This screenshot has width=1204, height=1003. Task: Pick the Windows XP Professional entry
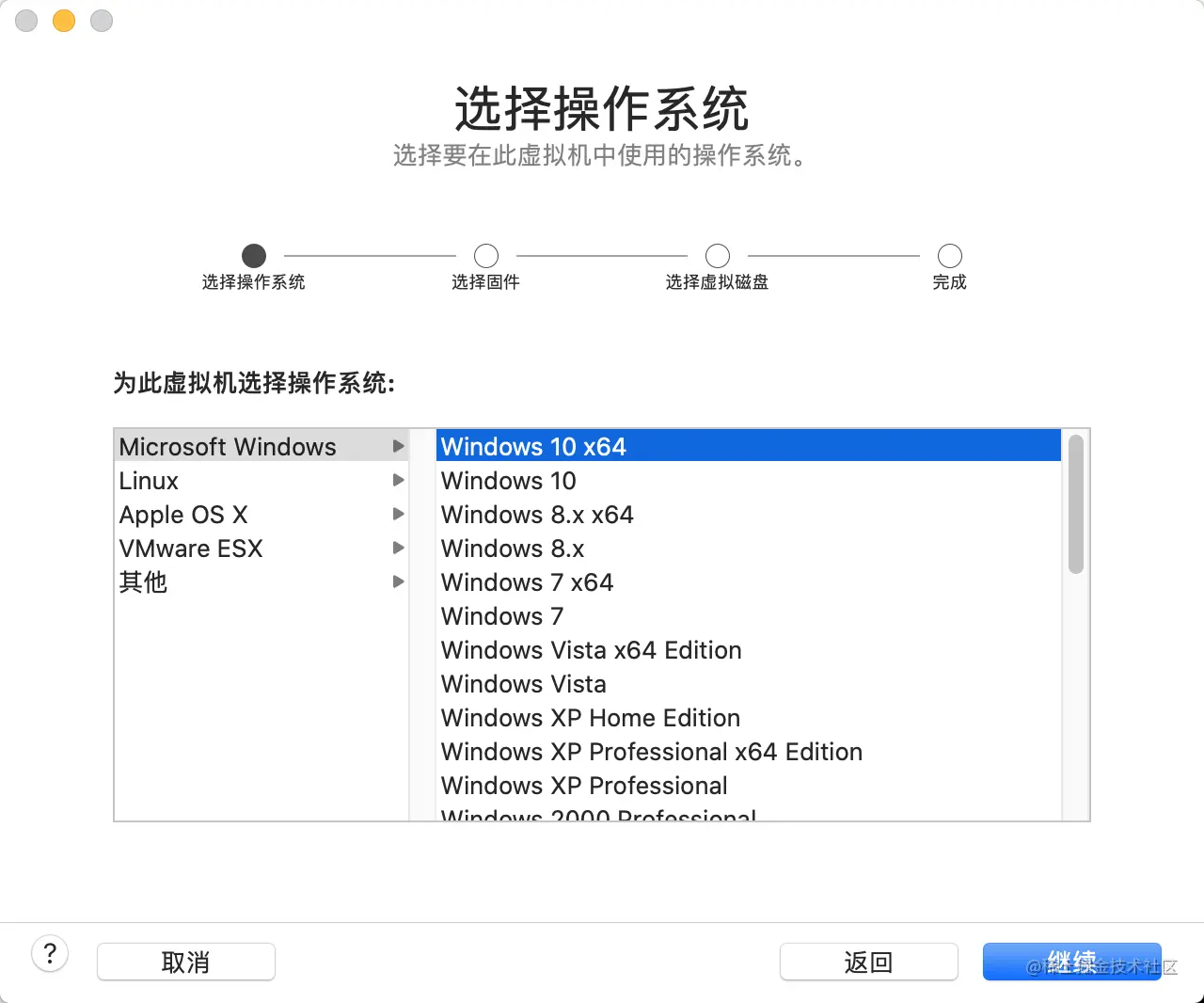point(749,785)
